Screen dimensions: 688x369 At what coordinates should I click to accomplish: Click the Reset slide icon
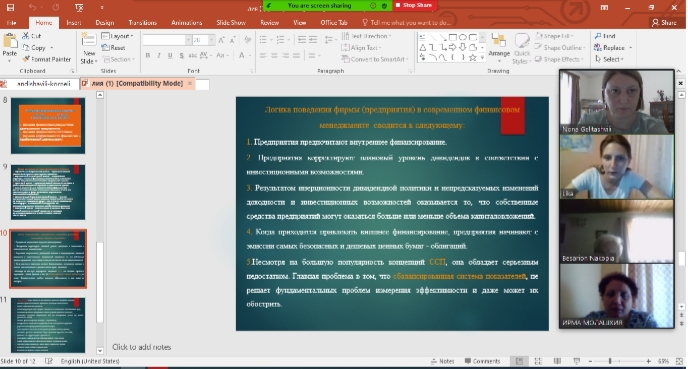[105, 47]
